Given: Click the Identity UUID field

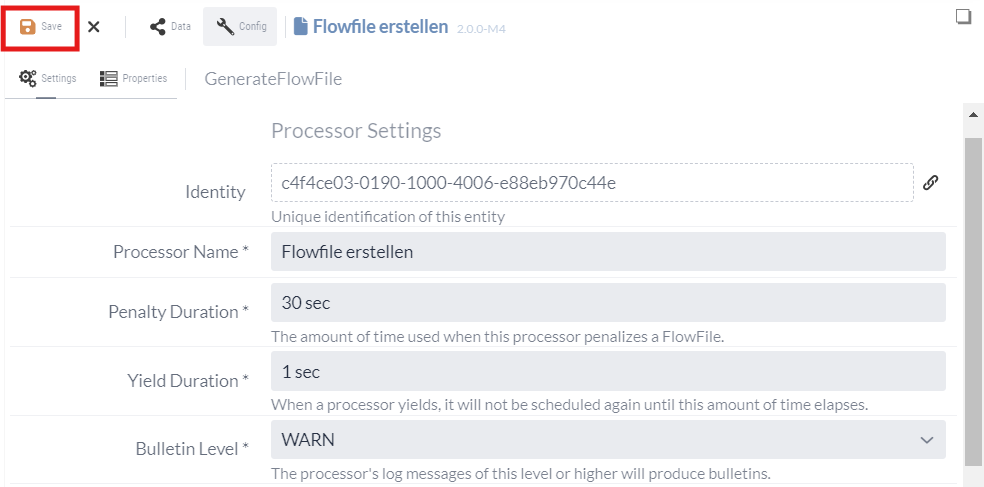Looking at the screenshot, I should tap(591, 183).
